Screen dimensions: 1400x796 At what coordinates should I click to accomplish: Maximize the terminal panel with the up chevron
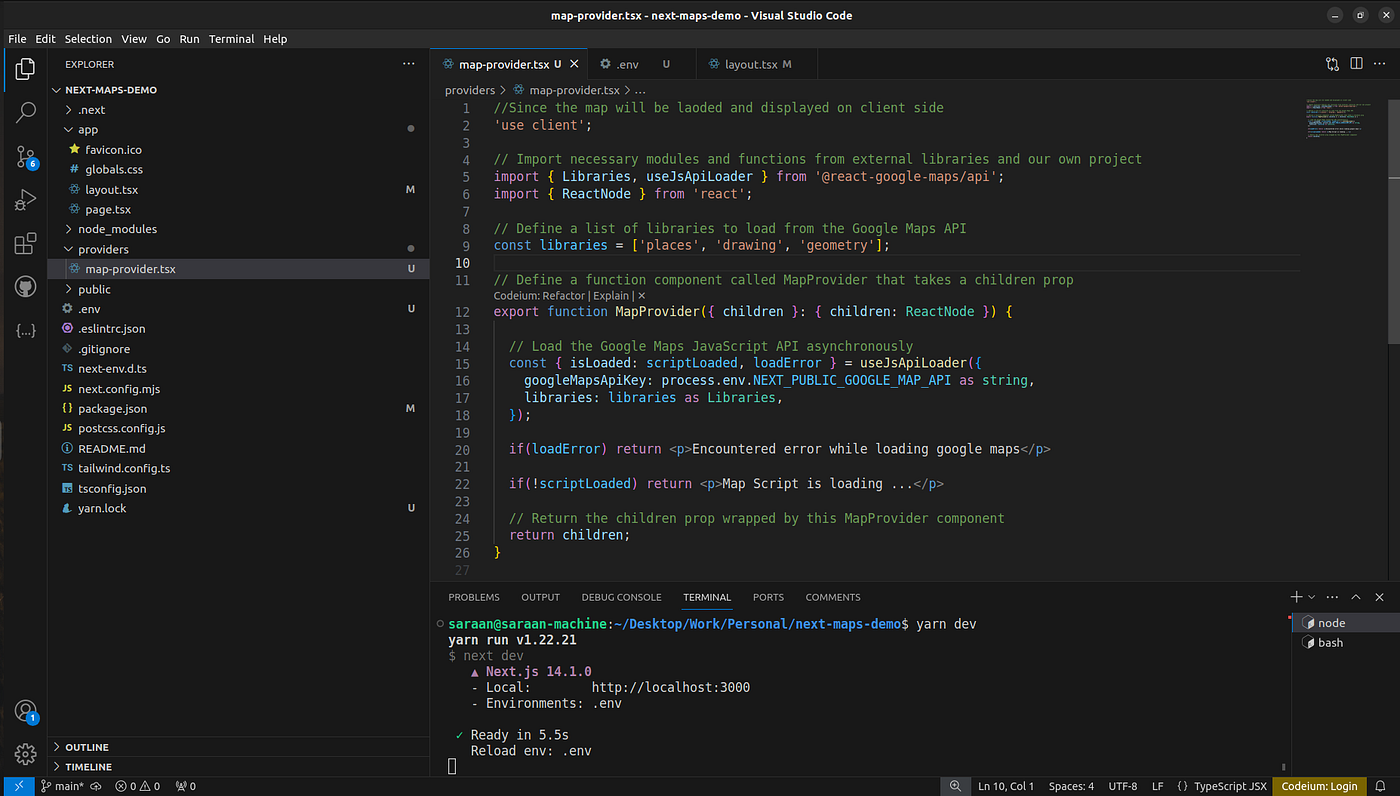pyautogui.click(x=1356, y=597)
